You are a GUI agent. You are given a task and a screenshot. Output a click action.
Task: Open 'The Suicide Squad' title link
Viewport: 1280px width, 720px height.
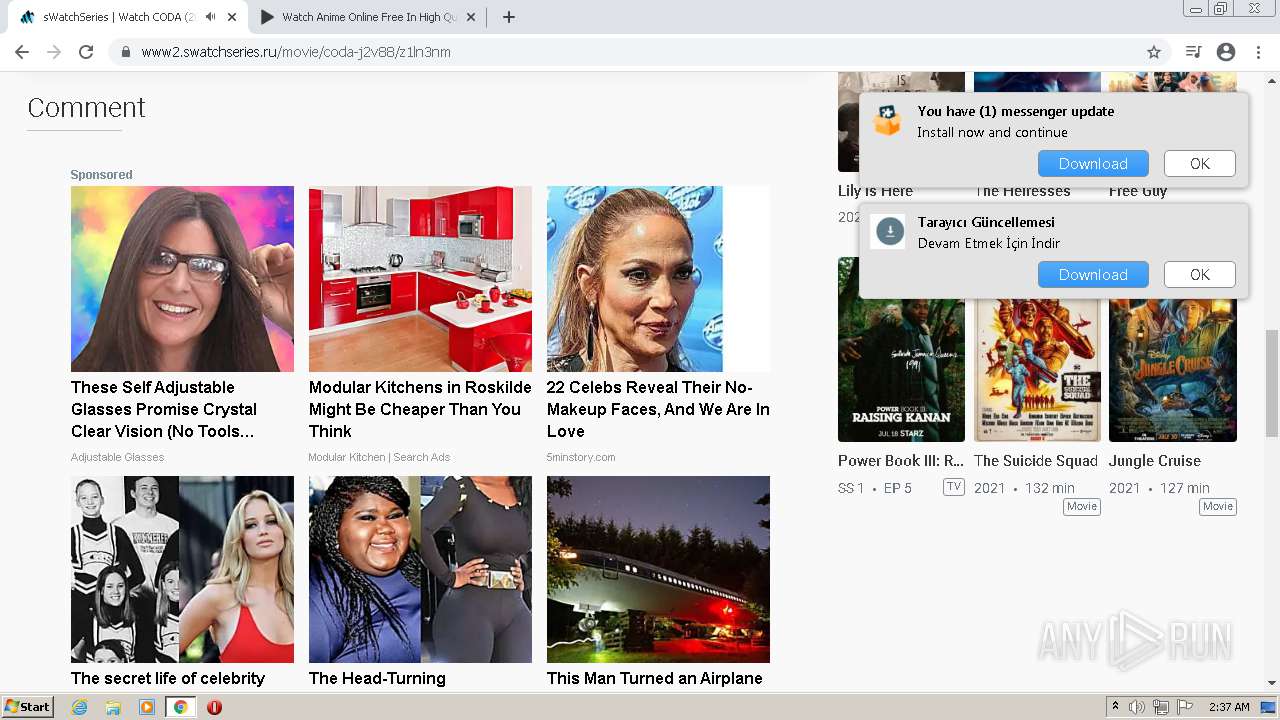click(x=1036, y=461)
